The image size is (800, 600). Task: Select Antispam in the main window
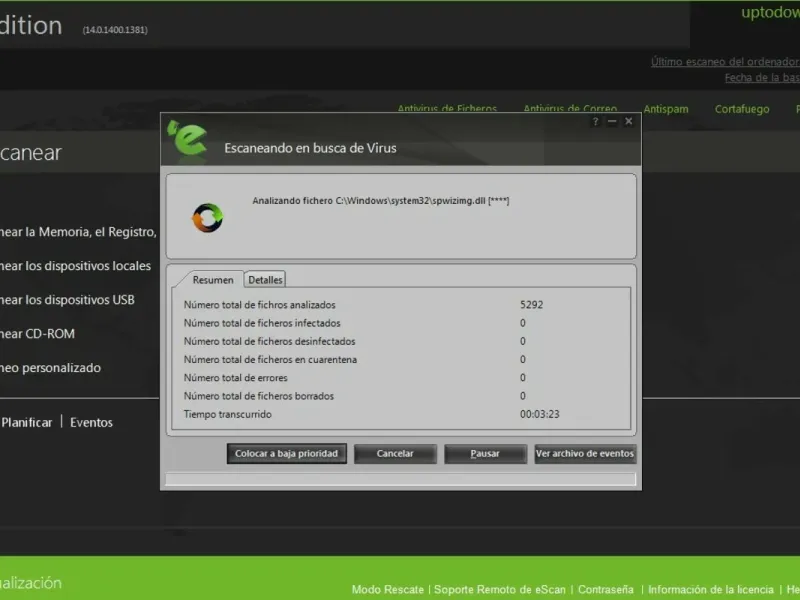[x=666, y=109]
